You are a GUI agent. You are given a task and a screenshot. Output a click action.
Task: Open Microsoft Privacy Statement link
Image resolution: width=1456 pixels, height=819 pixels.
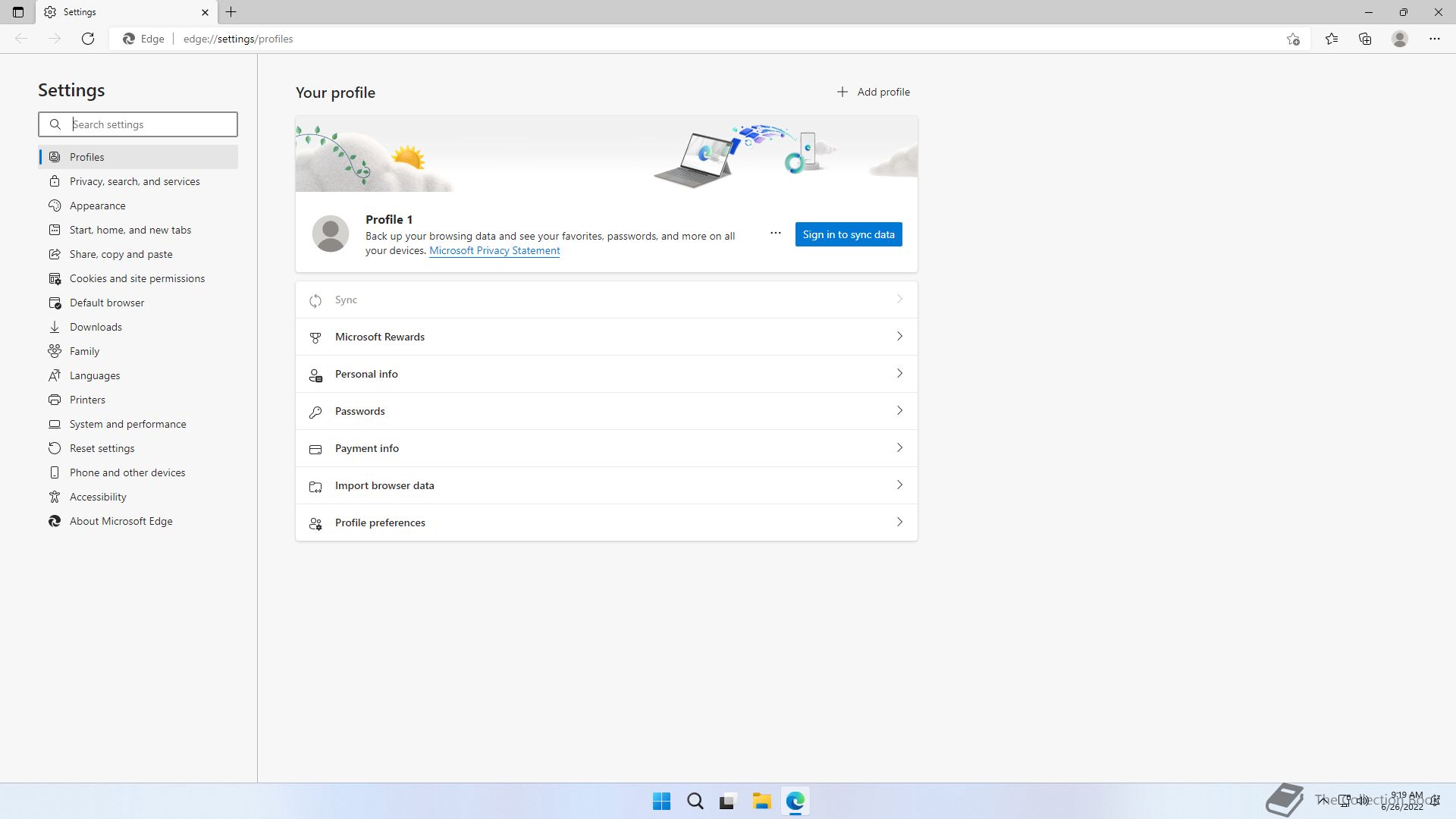tap(494, 251)
